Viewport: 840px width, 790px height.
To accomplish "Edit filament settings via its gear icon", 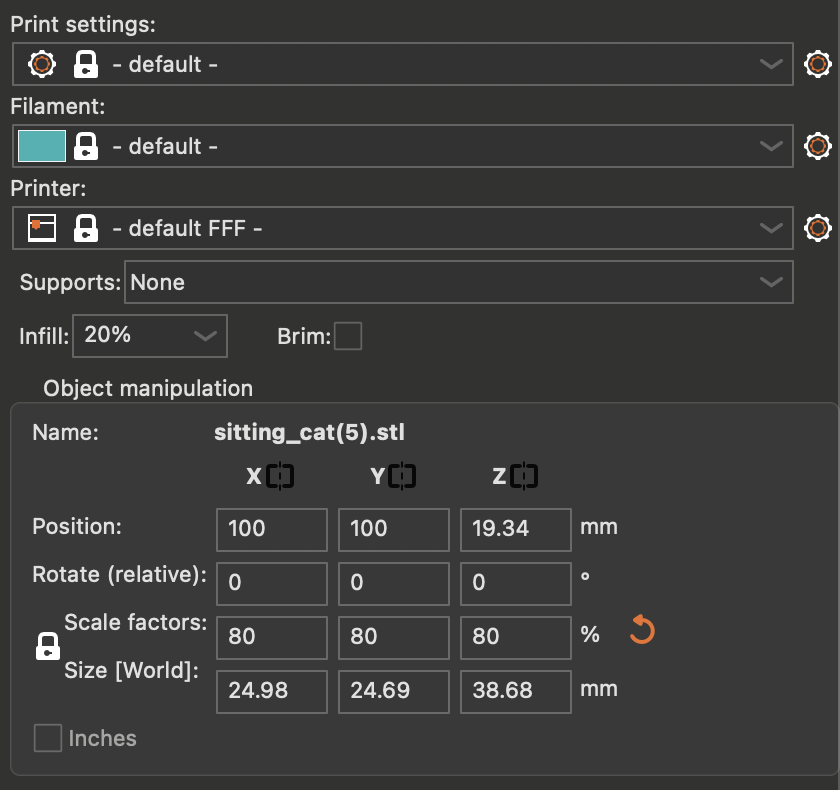I will click(x=818, y=146).
